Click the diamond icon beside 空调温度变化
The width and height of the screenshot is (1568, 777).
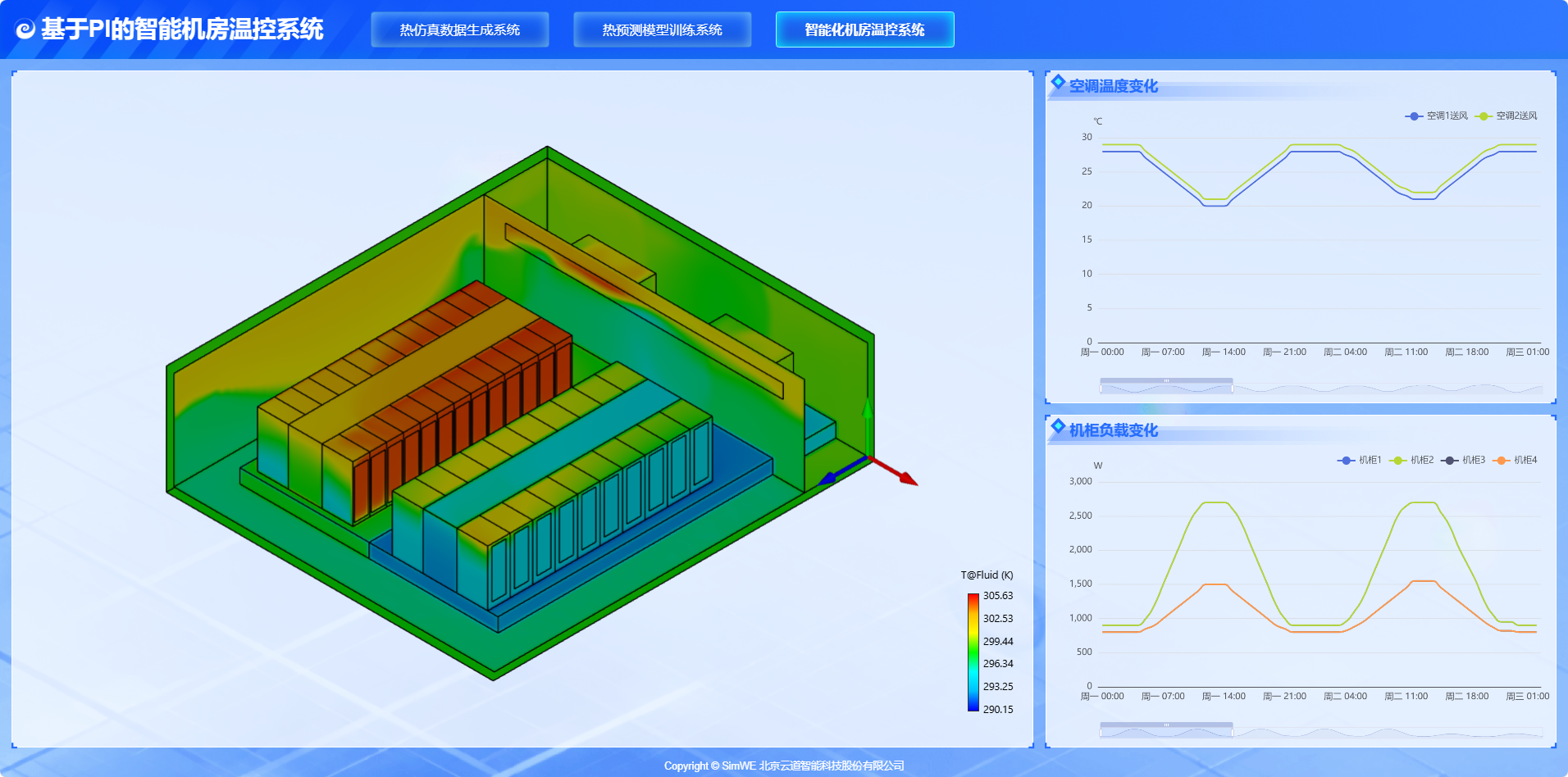1058,82
